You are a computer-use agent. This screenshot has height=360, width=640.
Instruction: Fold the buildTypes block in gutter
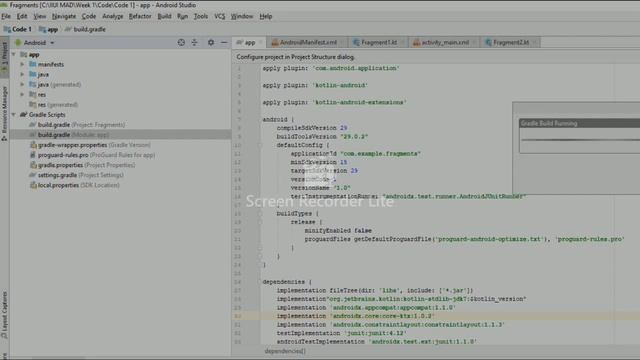tap(260, 213)
